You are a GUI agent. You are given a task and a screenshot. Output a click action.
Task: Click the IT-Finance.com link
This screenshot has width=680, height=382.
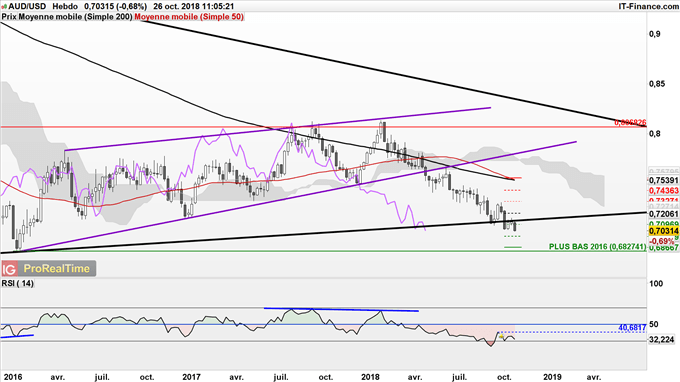[648, 6]
